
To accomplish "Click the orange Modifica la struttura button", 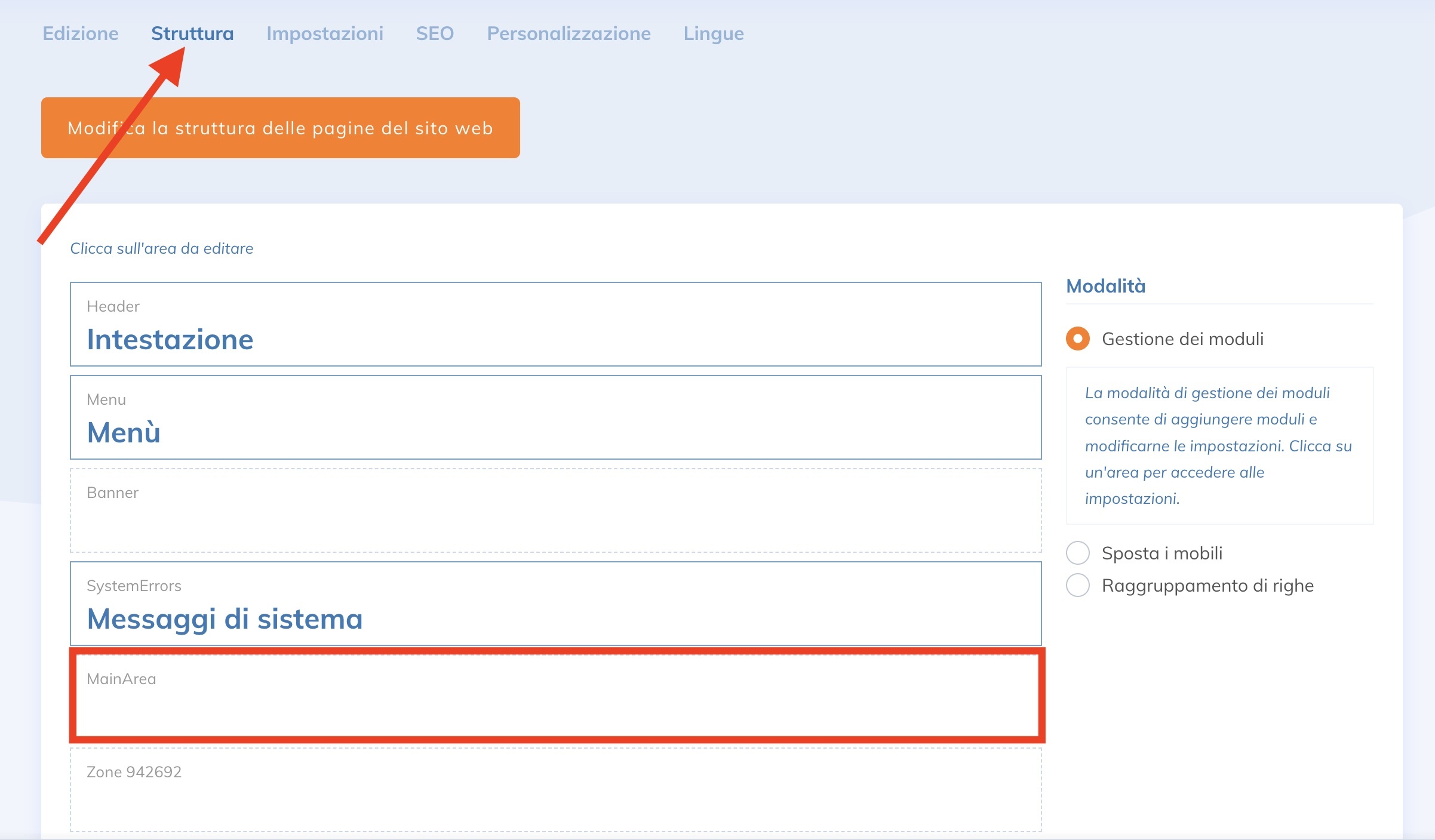I will click(x=280, y=128).
